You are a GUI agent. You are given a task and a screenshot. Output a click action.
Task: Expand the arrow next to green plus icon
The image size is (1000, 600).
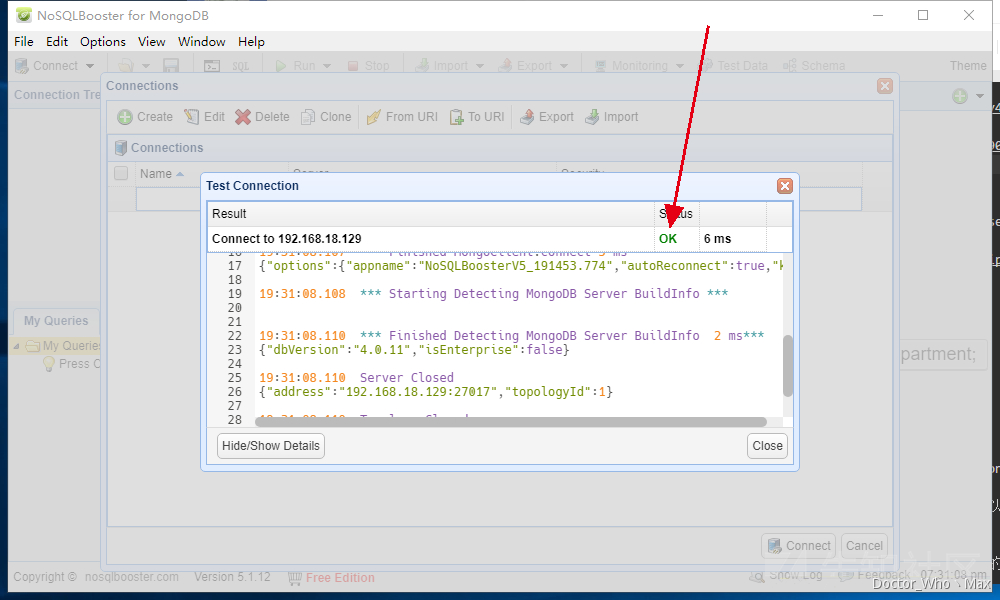click(x=980, y=96)
